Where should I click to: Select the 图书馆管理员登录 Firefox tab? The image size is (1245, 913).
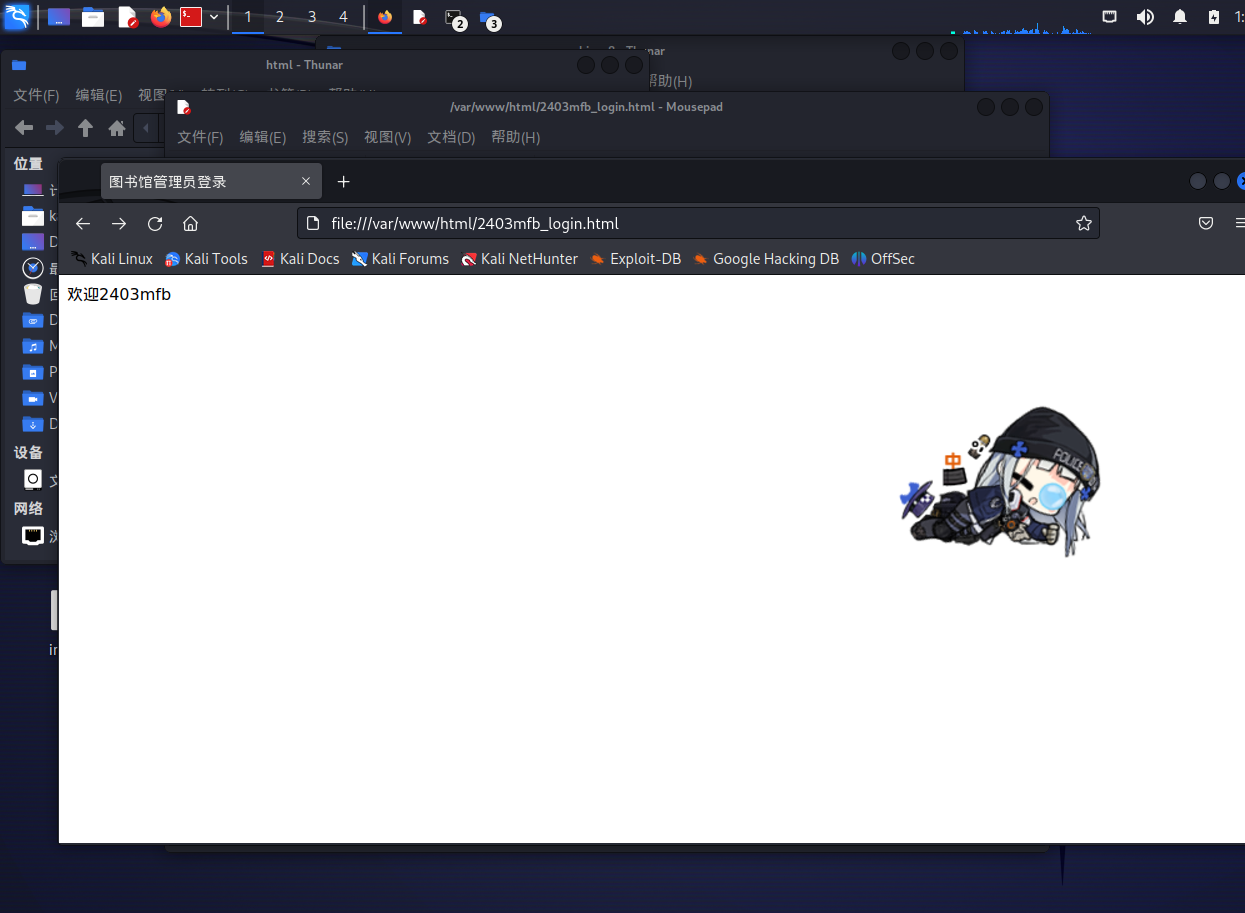pos(211,181)
